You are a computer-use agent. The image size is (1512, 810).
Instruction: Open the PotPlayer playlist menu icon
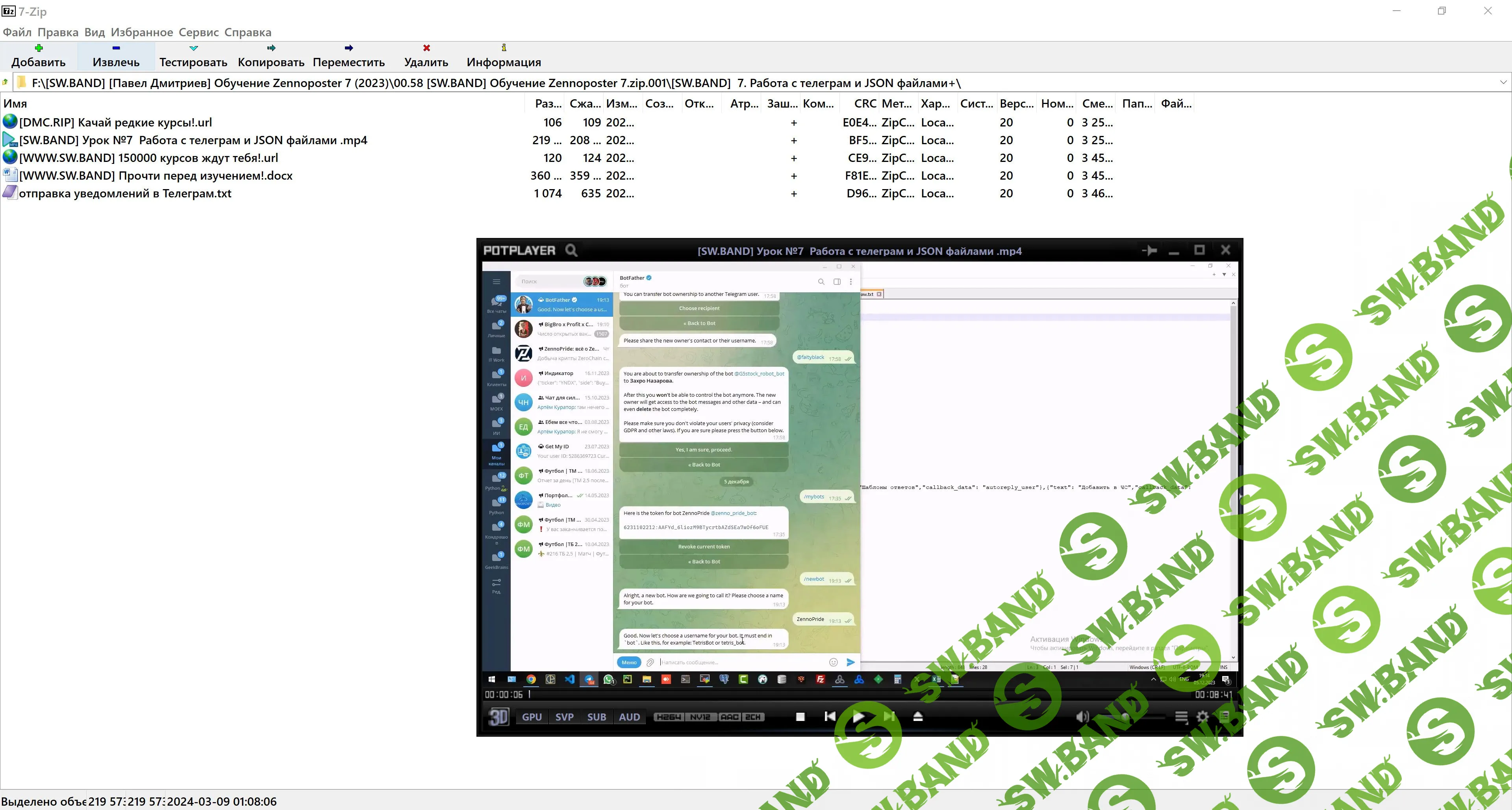pos(1182,717)
